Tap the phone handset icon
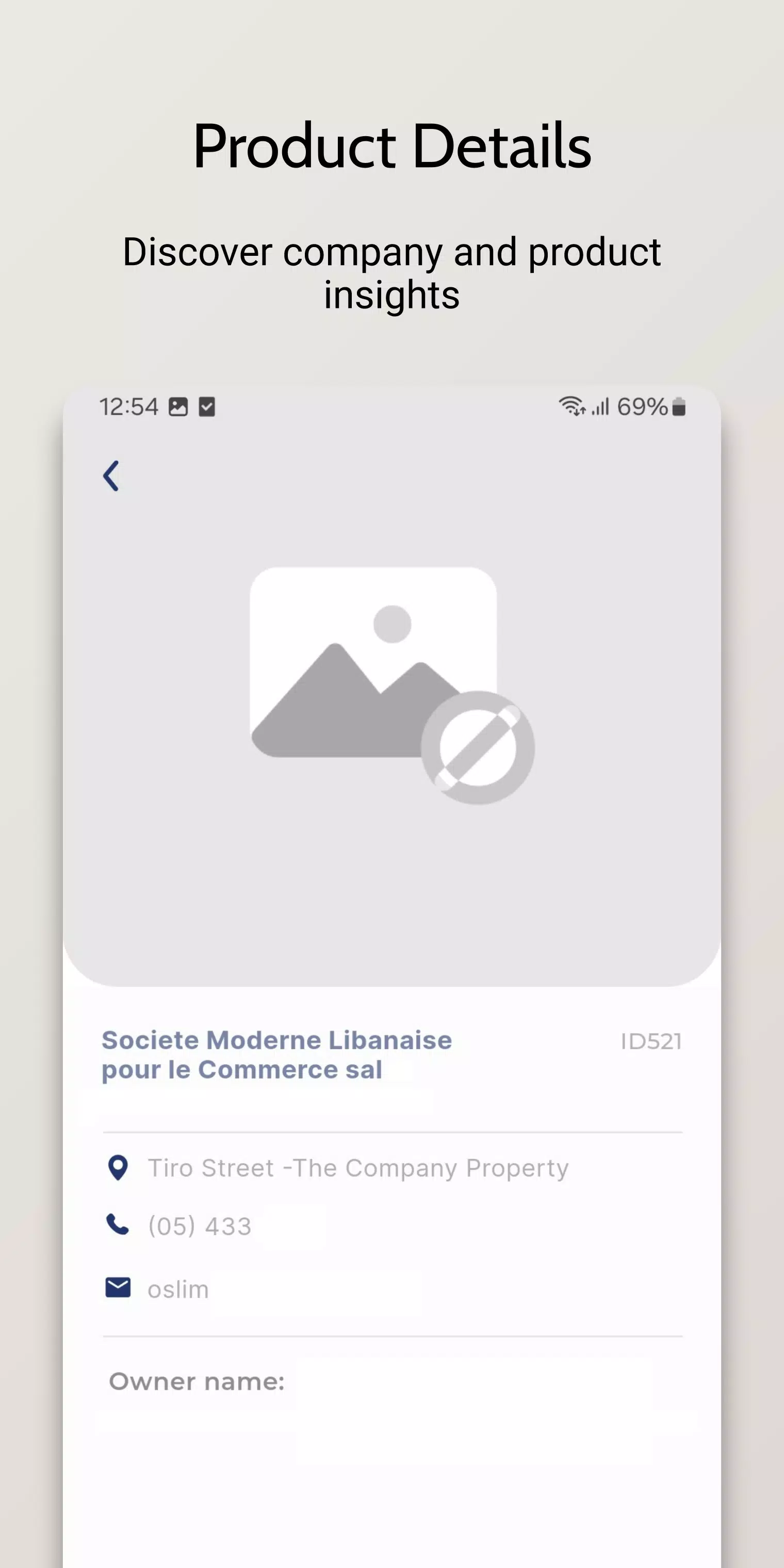This screenshot has height=1568, width=784. pyautogui.click(x=118, y=1224)
